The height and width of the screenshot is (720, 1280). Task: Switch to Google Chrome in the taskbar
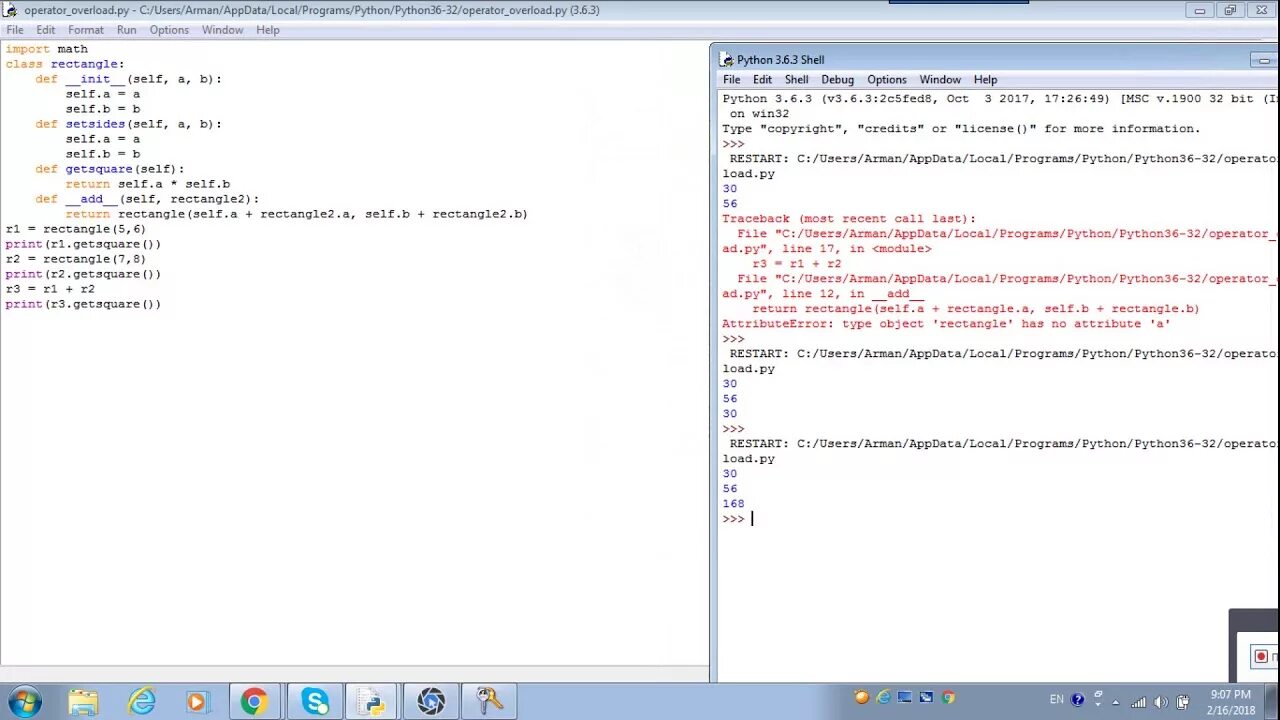click(254, 702)
